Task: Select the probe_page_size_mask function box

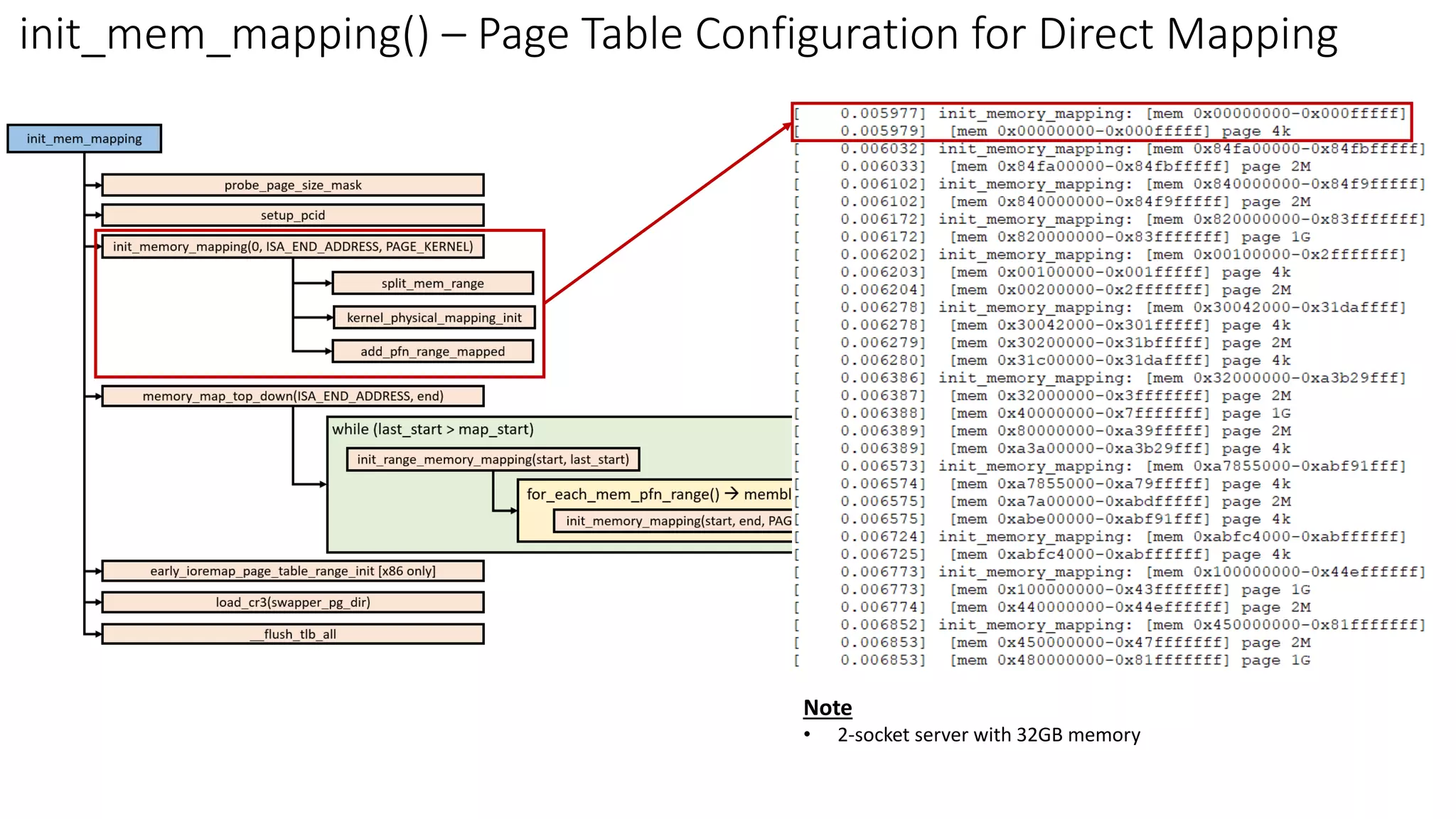Action: click(x=292, y=185)
